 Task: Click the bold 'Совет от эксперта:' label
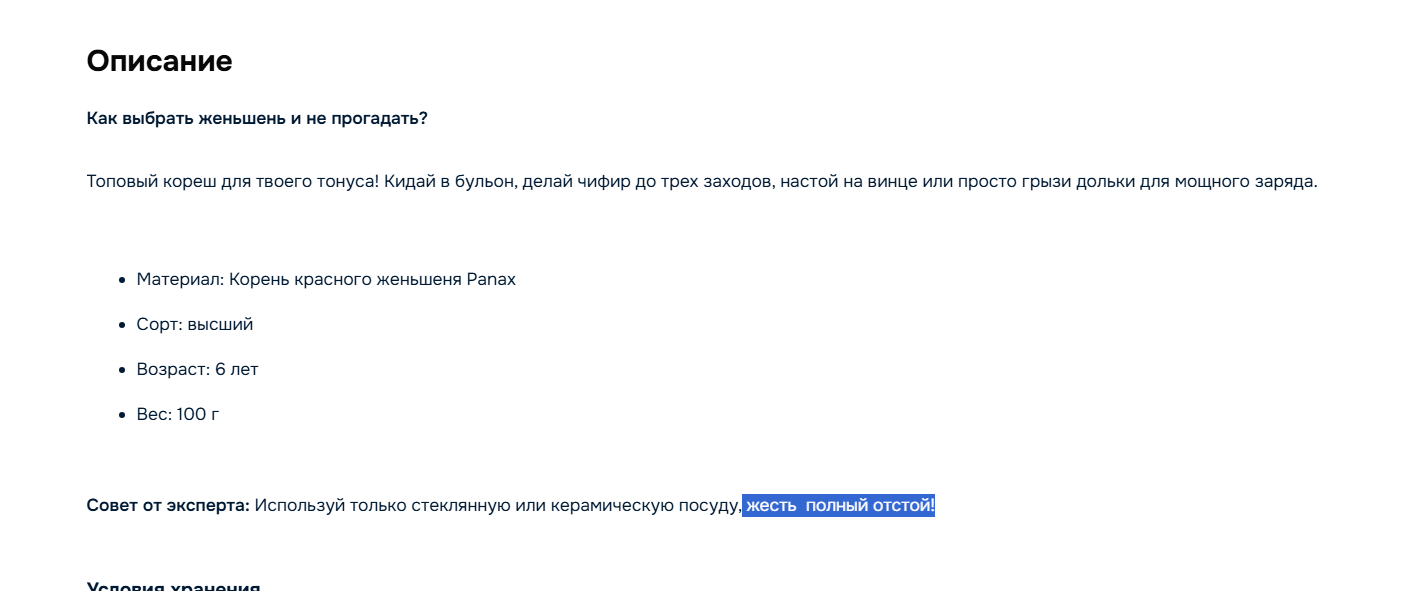pos(168,506)
